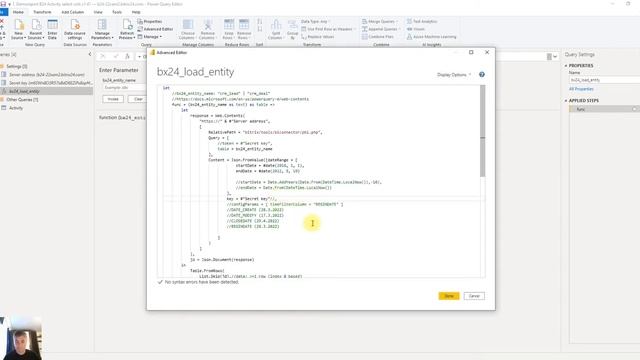Click the Done button in Advanced Editor

[449, 296]
